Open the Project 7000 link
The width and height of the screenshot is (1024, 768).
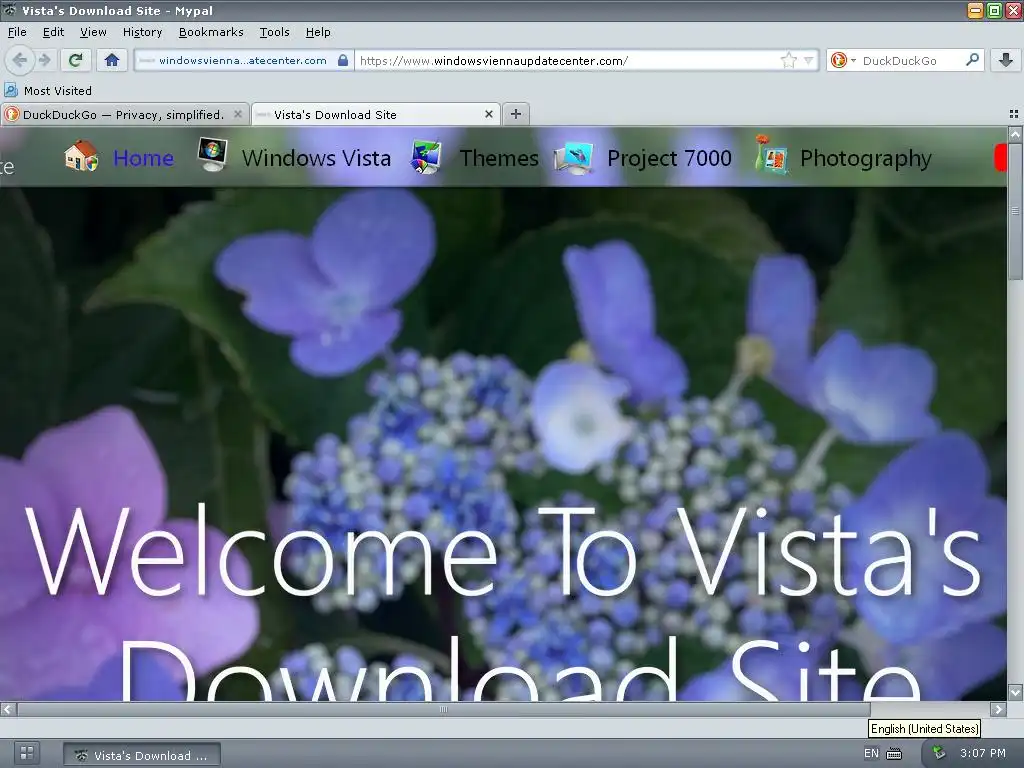click(x=669, y=158)
